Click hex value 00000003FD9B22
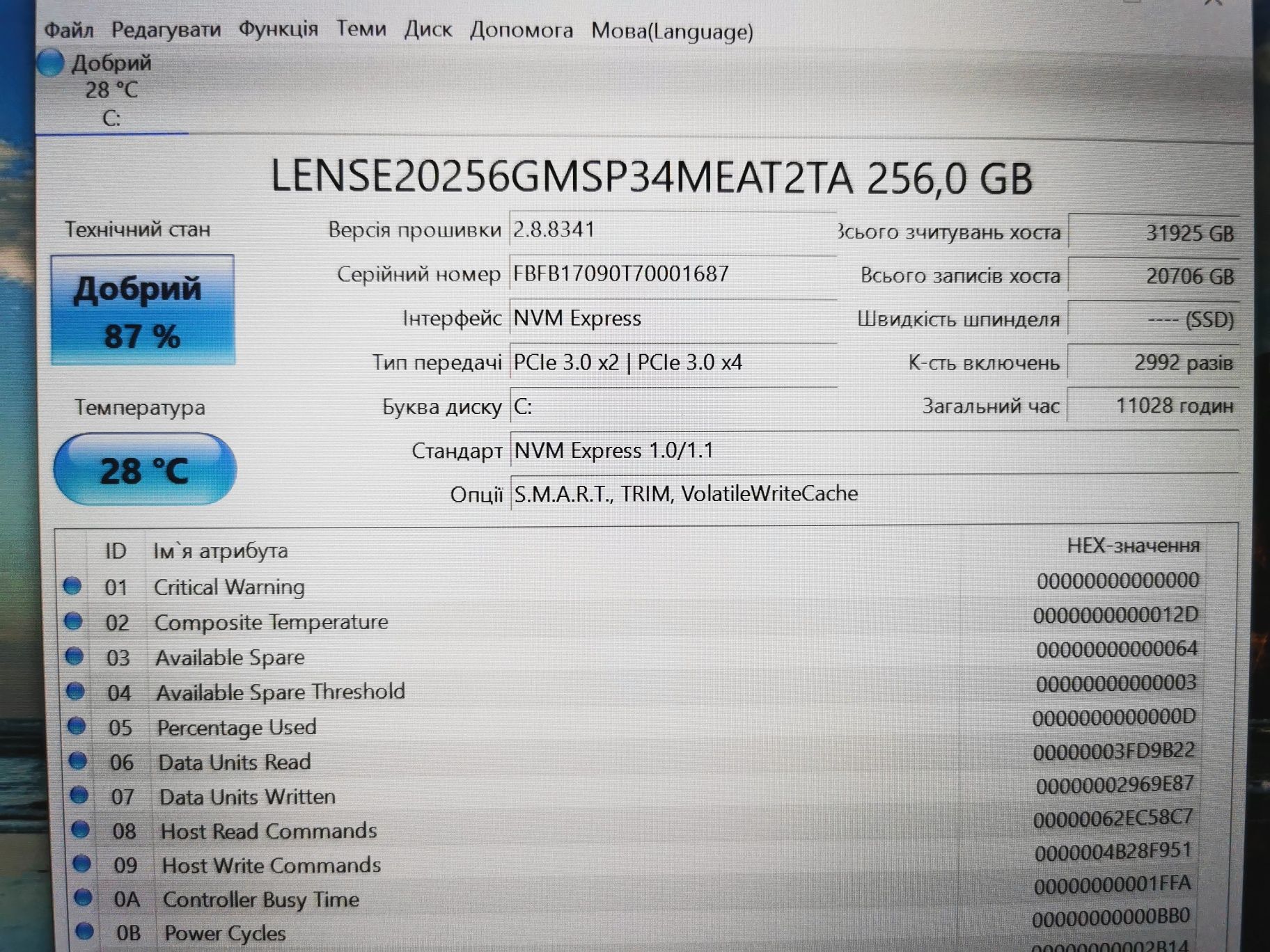This screenshot has width=1270, height=952. click(1113, 751)
